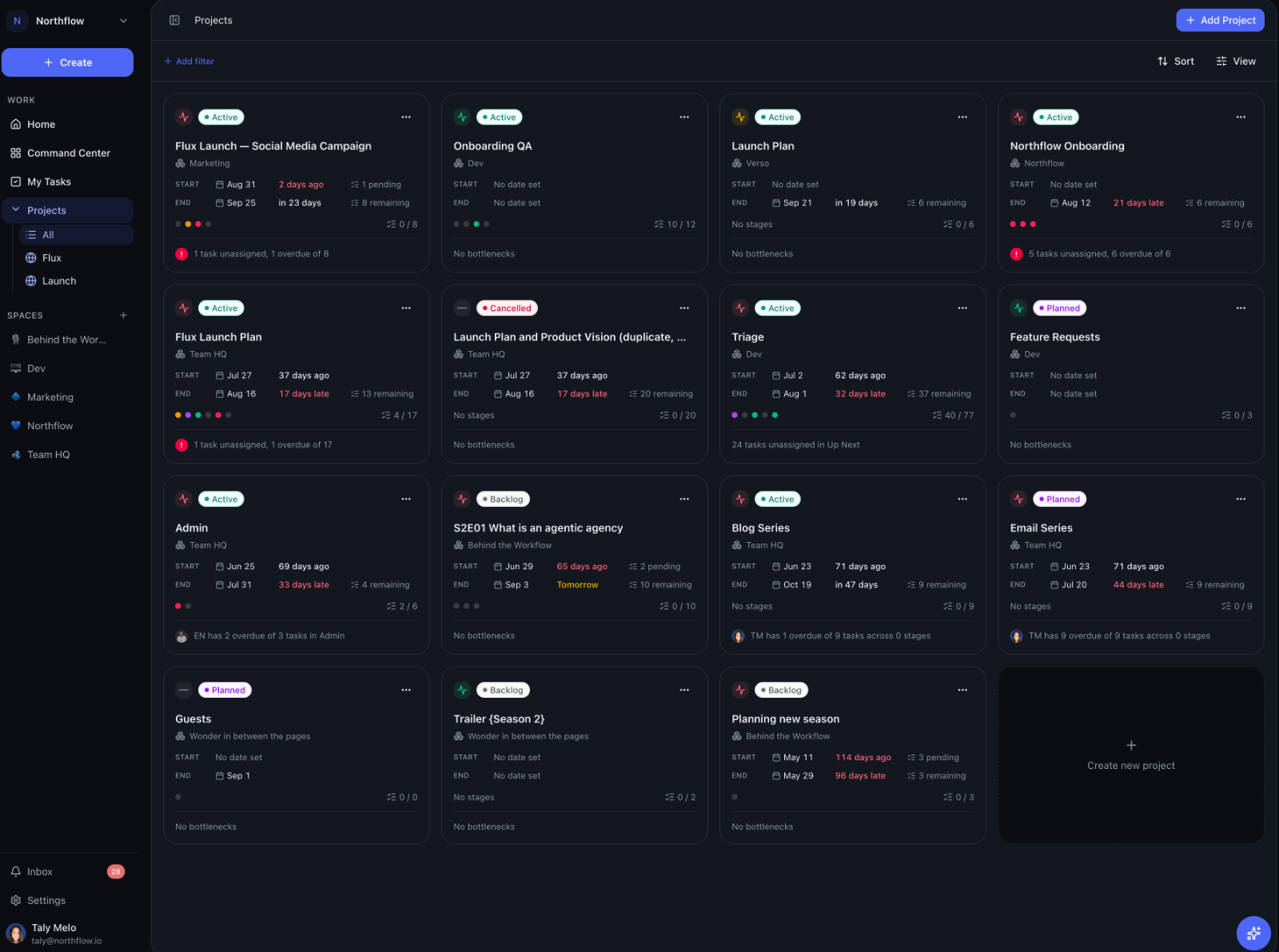
Task: Go to Home in sidebar
Action: [x=68, y=124]
